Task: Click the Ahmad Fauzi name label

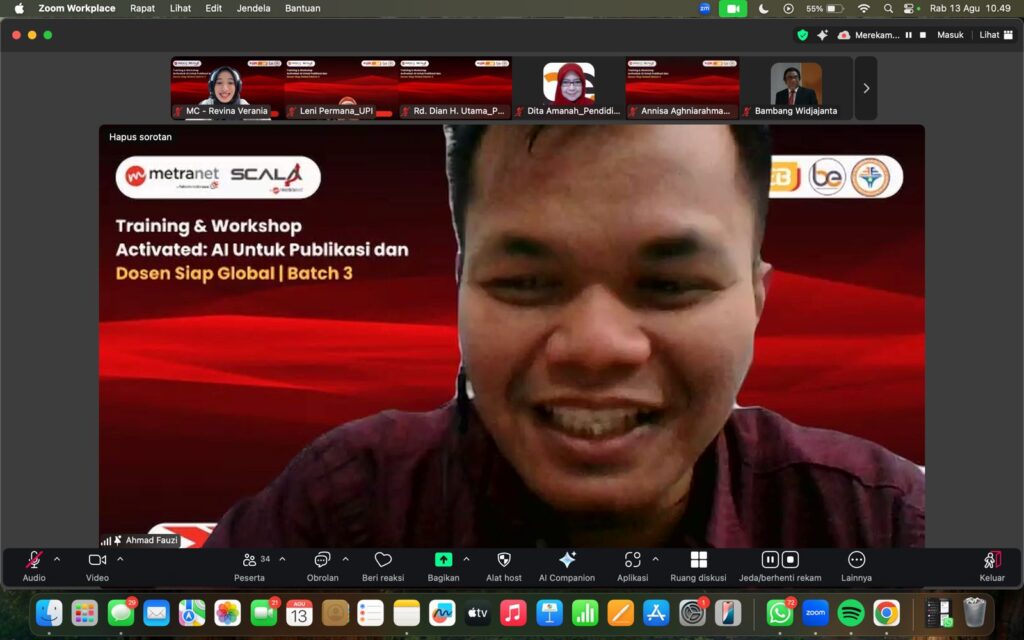Action: 152,540
